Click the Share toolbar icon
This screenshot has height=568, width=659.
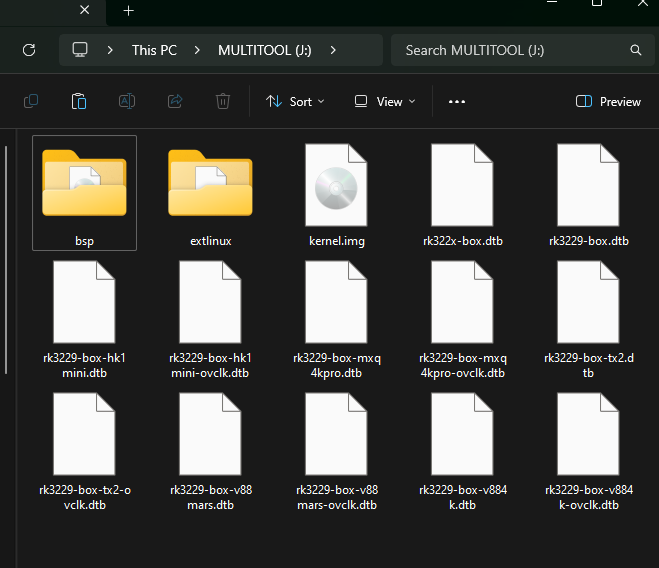175,101
